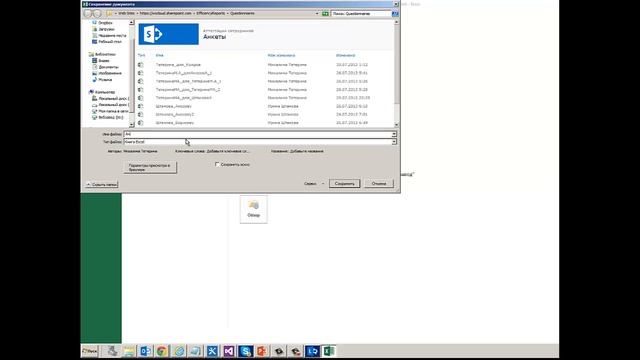Click the Questionnaires segment in the address path
Viewport: 640px width, 360px height.
242,13
